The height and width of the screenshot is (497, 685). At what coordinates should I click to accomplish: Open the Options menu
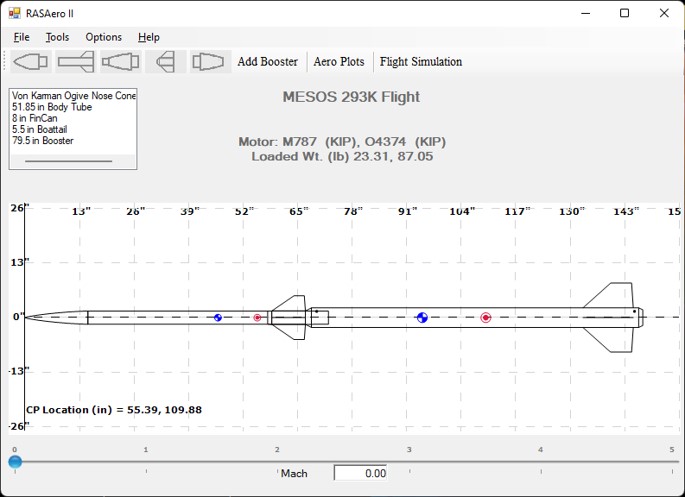pyautogui.click(x=104, y=37)
